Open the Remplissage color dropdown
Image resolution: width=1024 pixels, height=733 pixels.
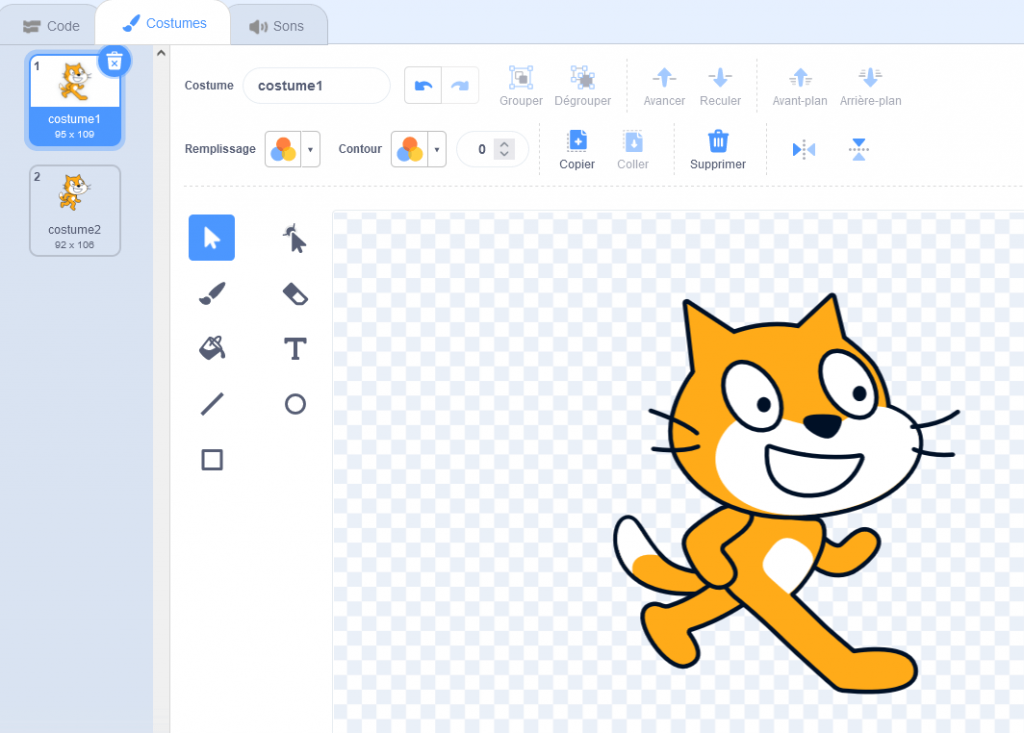pos(311,148)
